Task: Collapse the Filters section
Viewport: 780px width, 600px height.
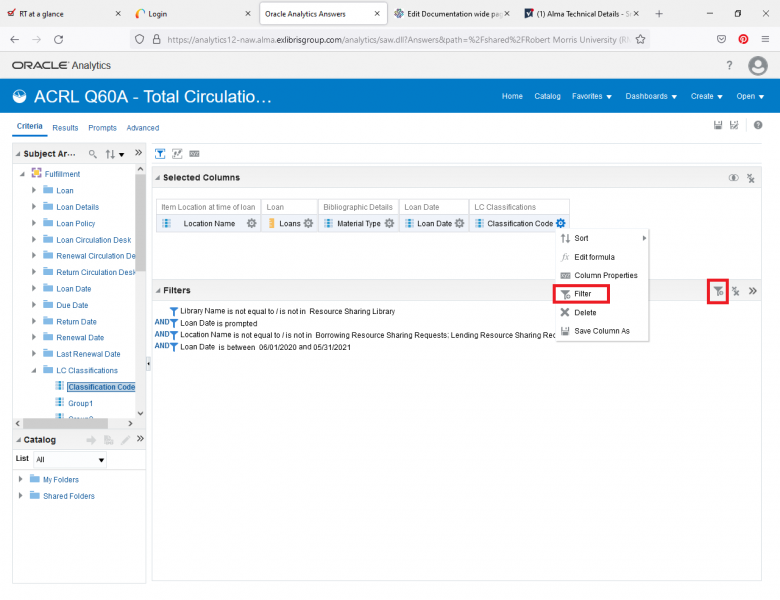Action: pos(158,291)
